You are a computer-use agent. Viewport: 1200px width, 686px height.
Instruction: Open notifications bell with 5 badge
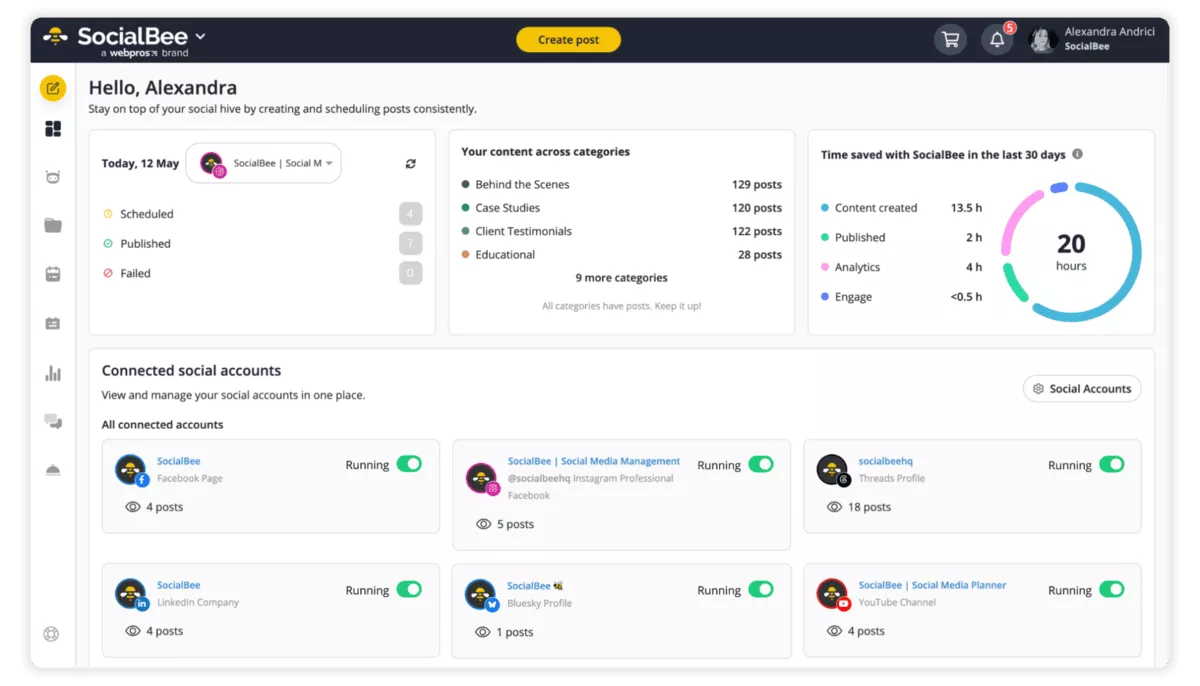(996, 40)
